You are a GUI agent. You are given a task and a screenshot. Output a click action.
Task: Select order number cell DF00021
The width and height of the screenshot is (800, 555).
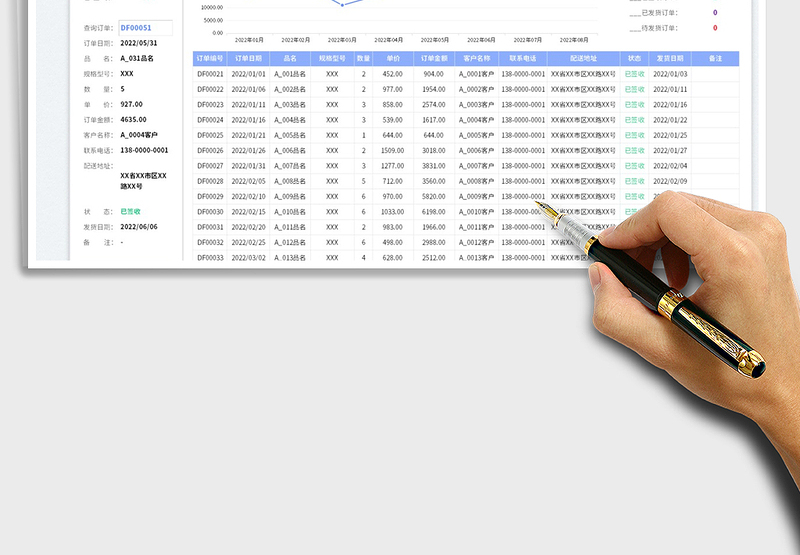coord(210,74)
